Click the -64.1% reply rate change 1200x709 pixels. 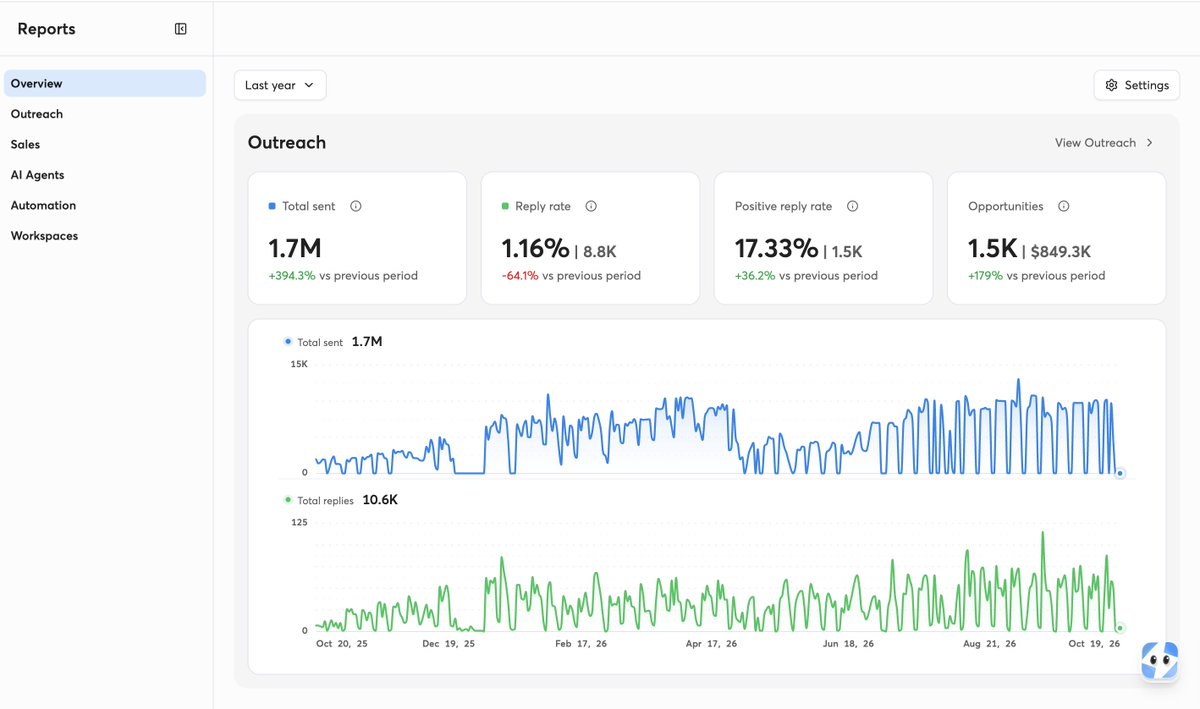point(520,276)
